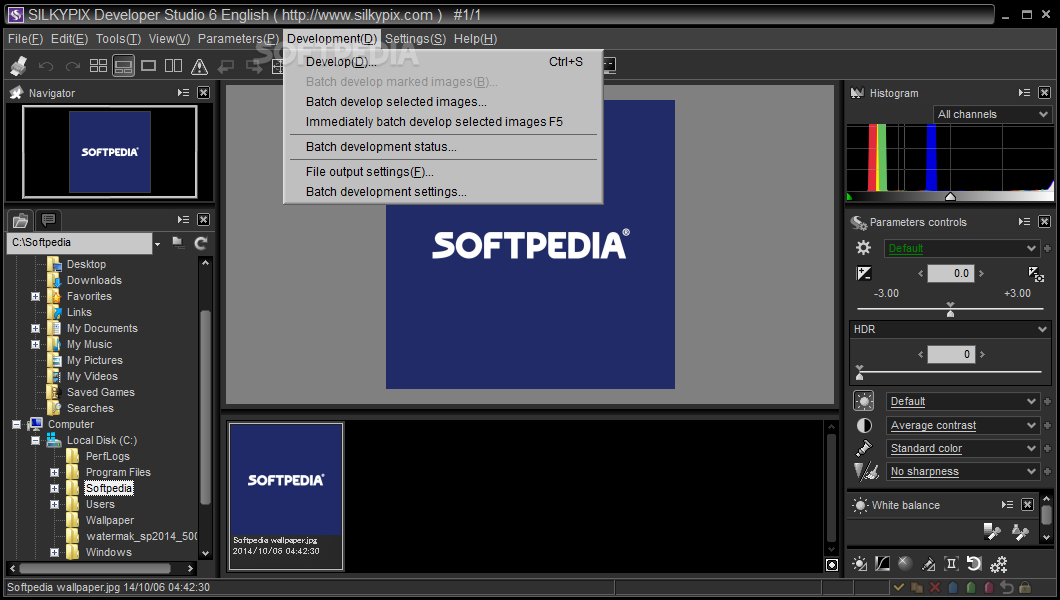
Task: Toggle the blue mark flag icon
Action: tap(953, 587)
